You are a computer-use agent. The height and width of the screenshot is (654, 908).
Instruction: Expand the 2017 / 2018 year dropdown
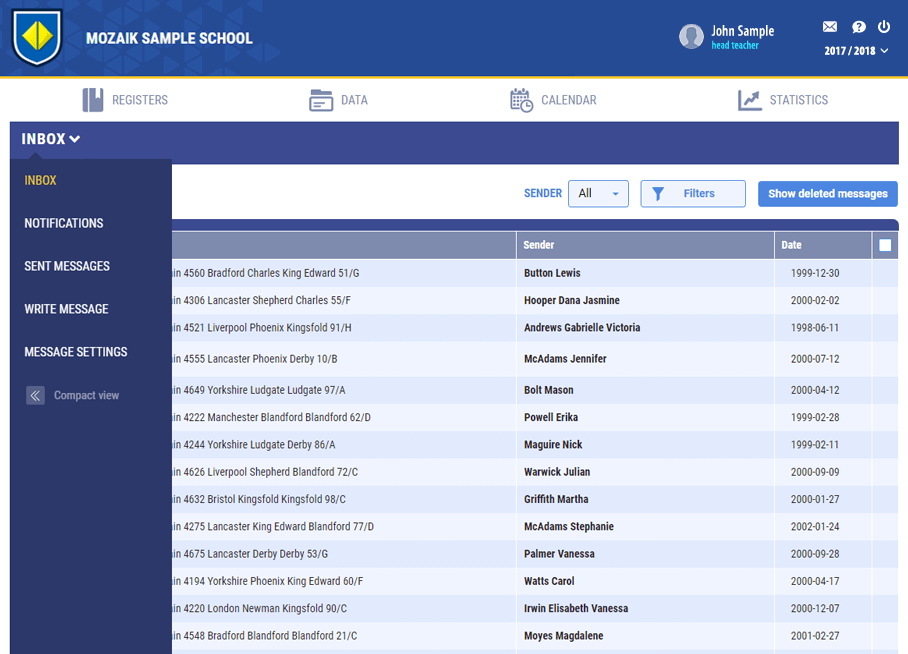point(856,51)
